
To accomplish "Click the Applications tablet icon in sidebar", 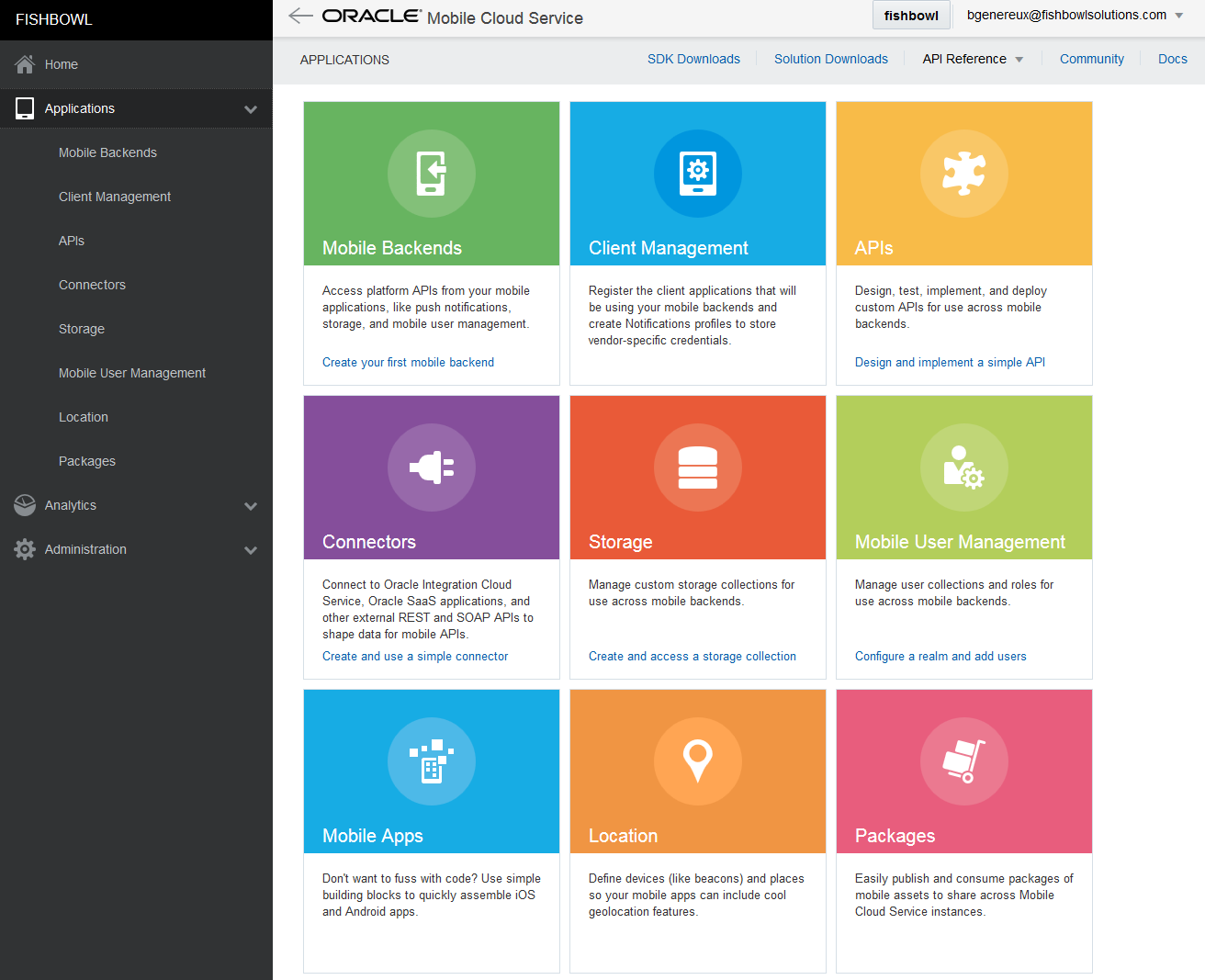I will [25, 108].
